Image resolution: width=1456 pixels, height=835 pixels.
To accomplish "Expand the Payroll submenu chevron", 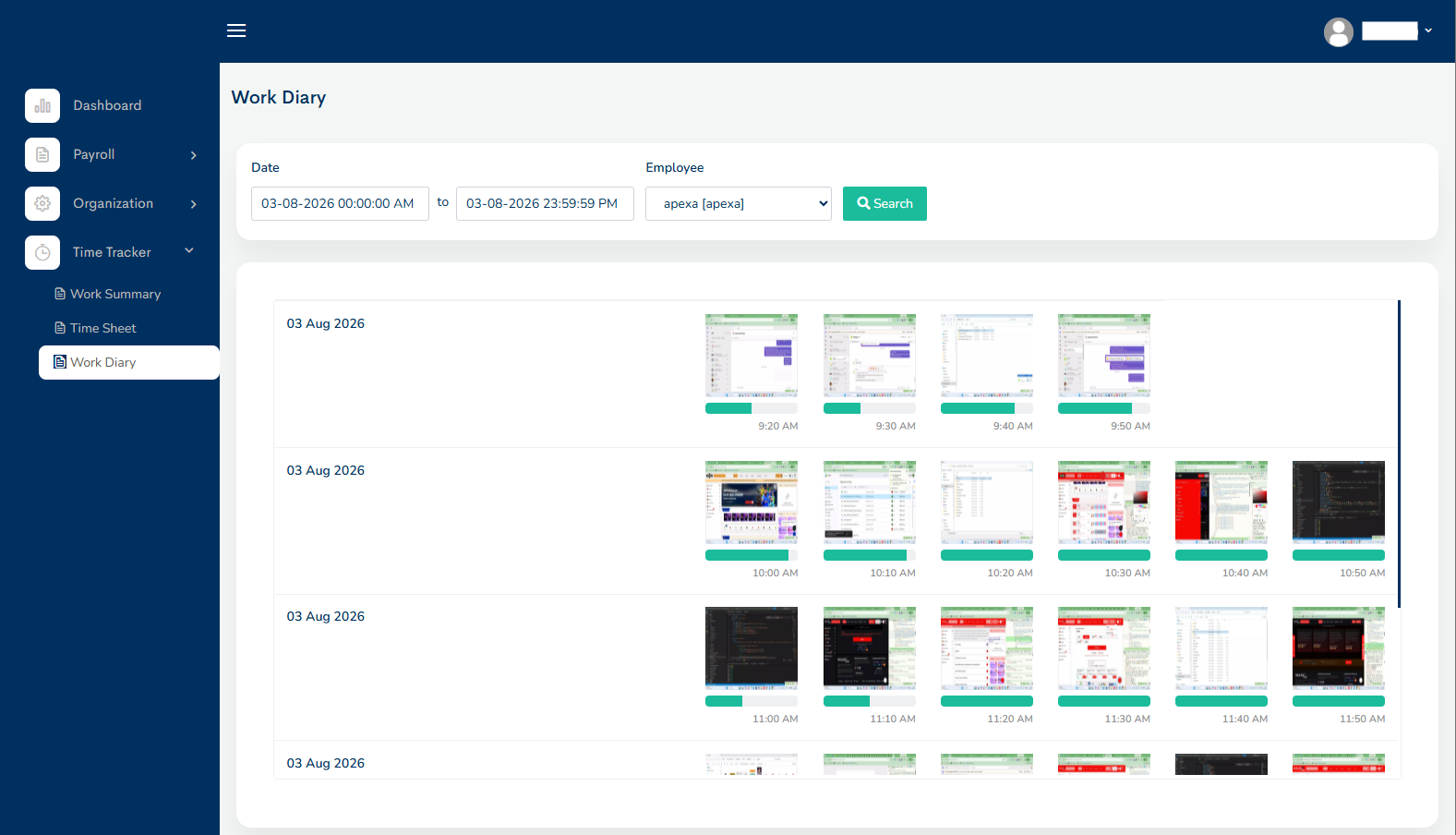I will (x=194, y=155).
